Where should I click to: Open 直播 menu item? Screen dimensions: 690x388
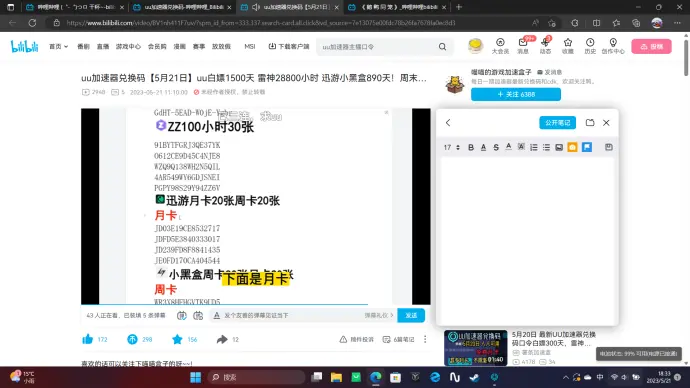click(x=103, y=47)
